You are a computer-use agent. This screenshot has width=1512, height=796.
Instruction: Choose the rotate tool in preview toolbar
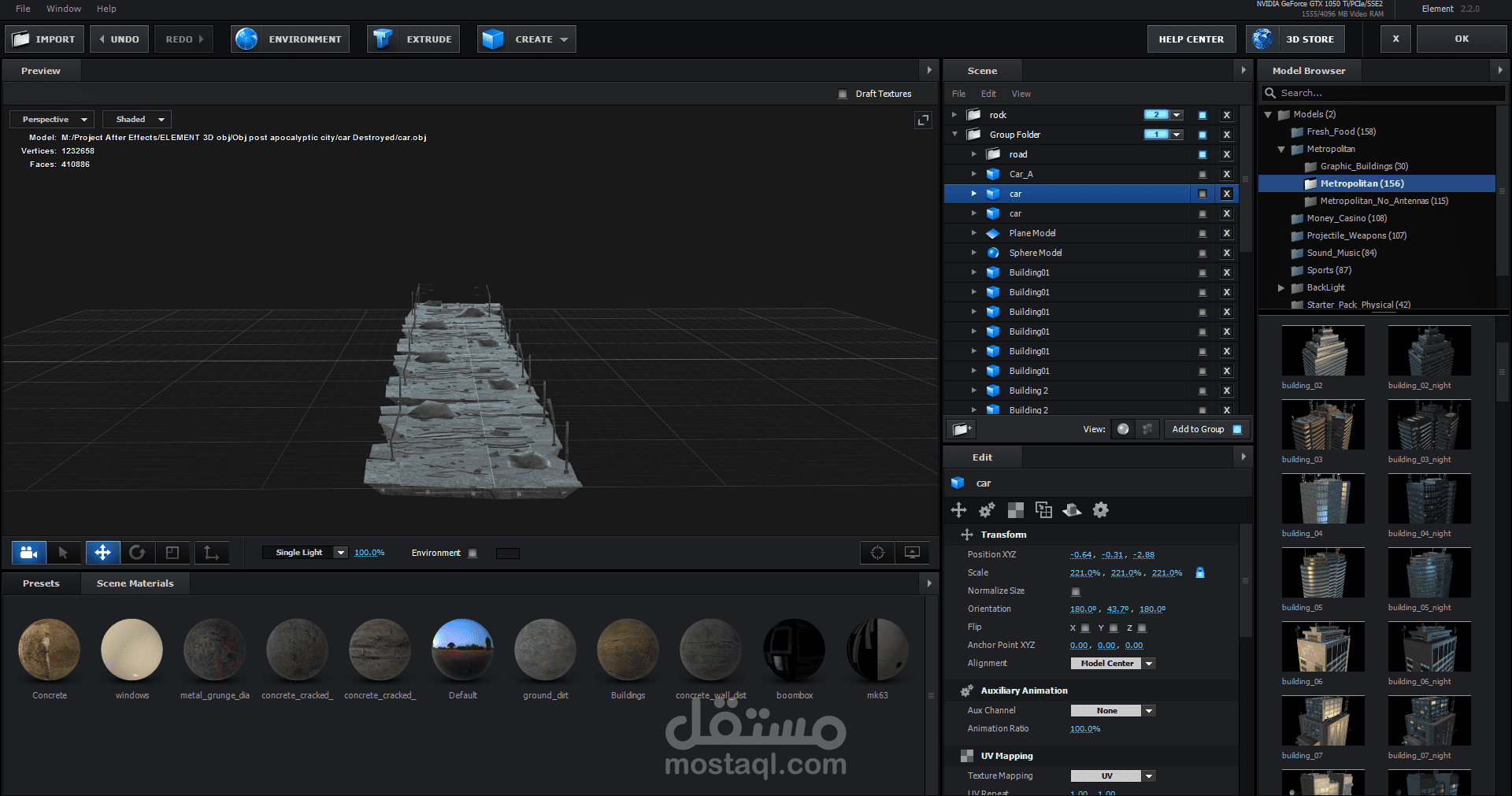click(137, 553)
